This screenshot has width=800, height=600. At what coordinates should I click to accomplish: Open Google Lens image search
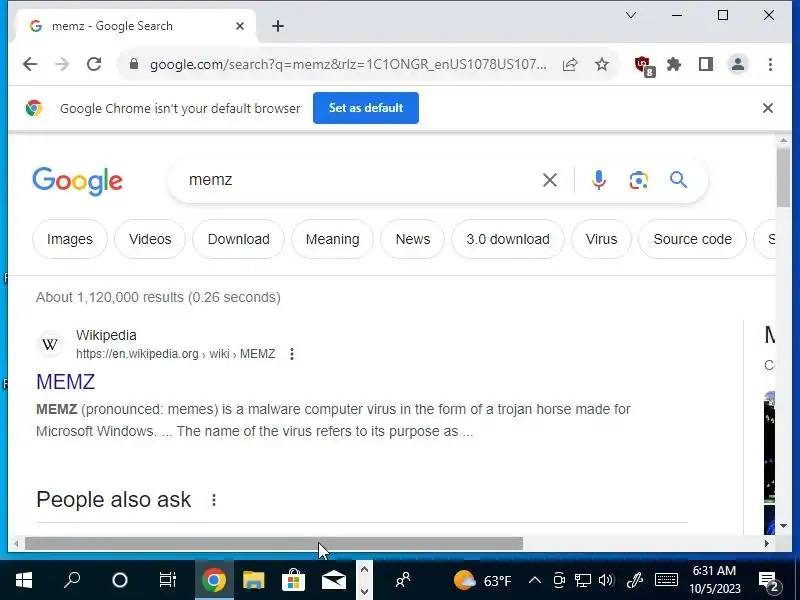(x=638, y=180)
